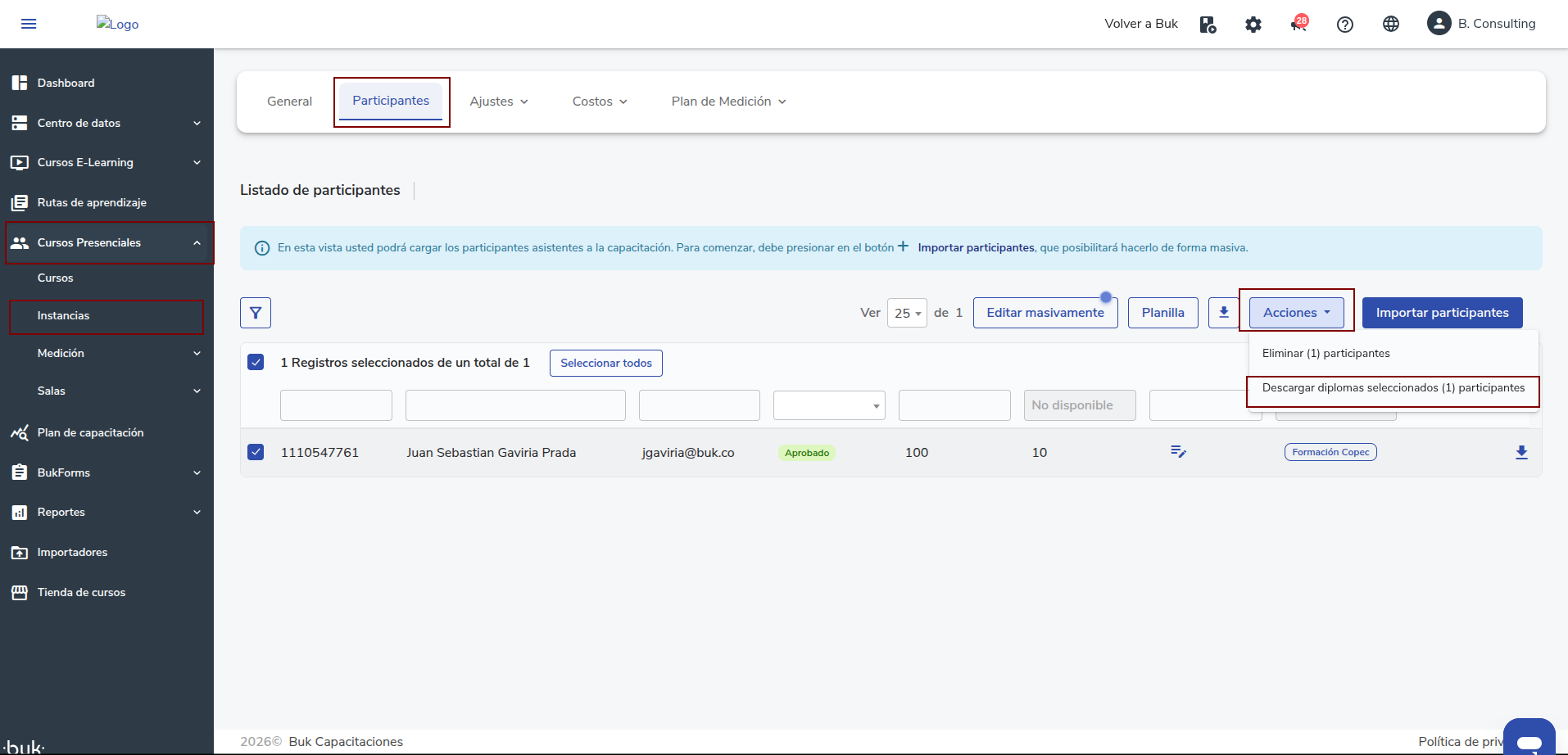
Task: Click the Aprobado status badge
Action: (x=807, y=453)
